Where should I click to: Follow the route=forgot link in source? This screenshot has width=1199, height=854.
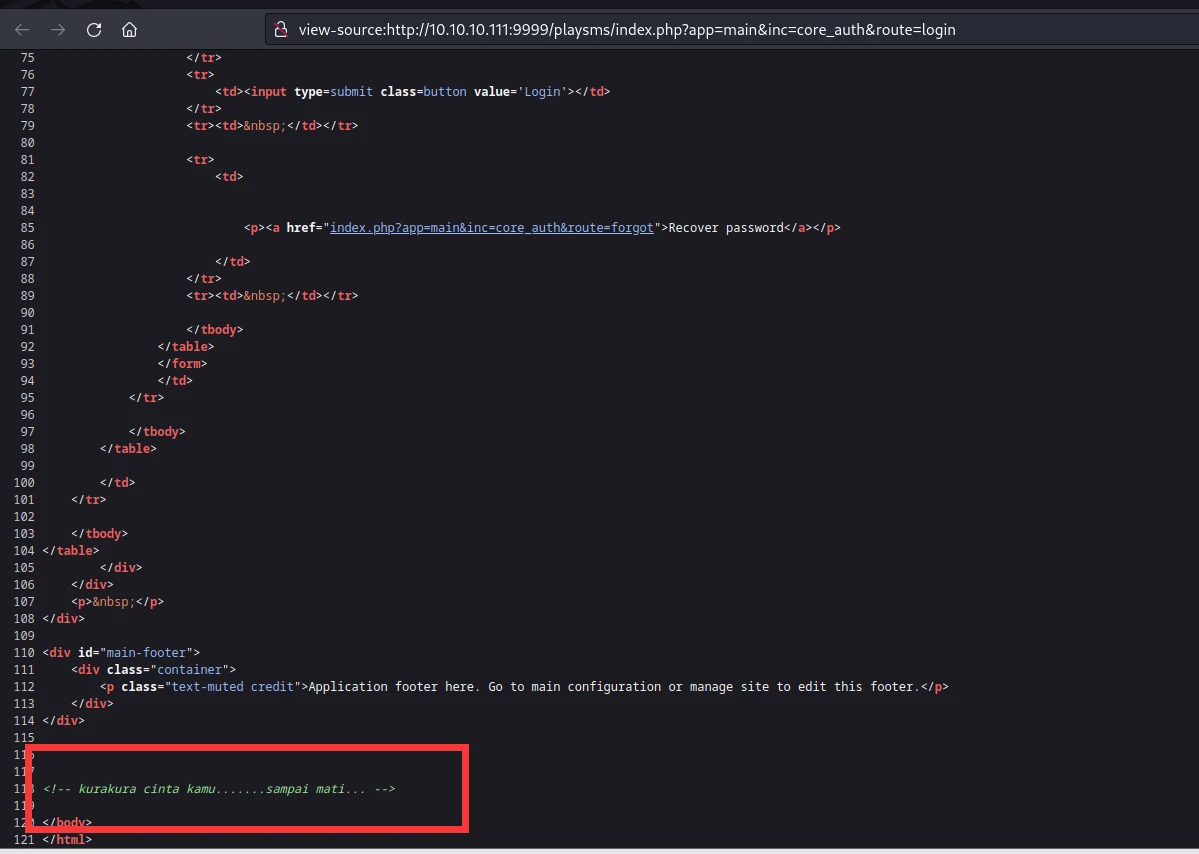click(492, 228)
